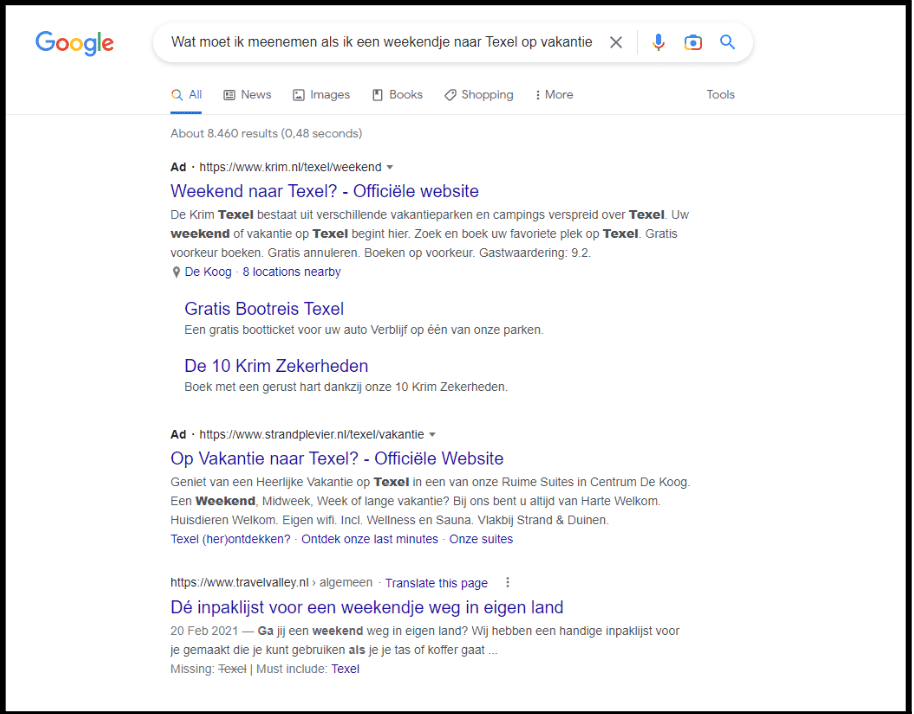Expand dropdown arrow next to strandplevier.nl ad URL
Viewport: 914px width, 714px height.
[x=433, y=435]
